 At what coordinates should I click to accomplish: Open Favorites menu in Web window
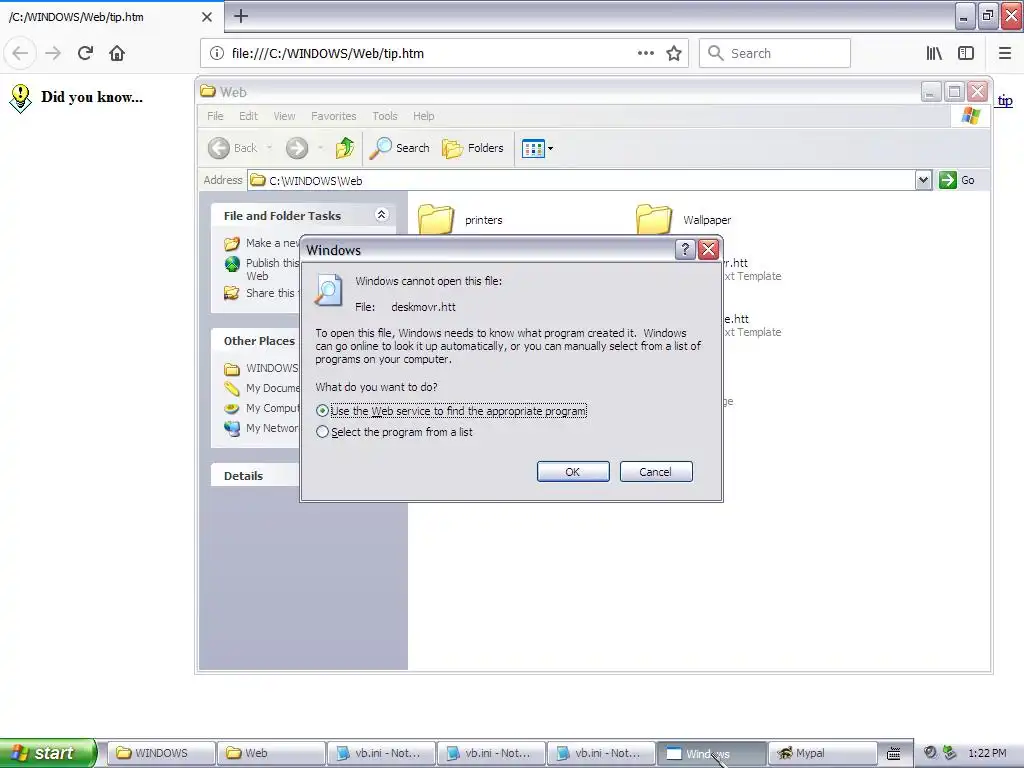(334, 116)
